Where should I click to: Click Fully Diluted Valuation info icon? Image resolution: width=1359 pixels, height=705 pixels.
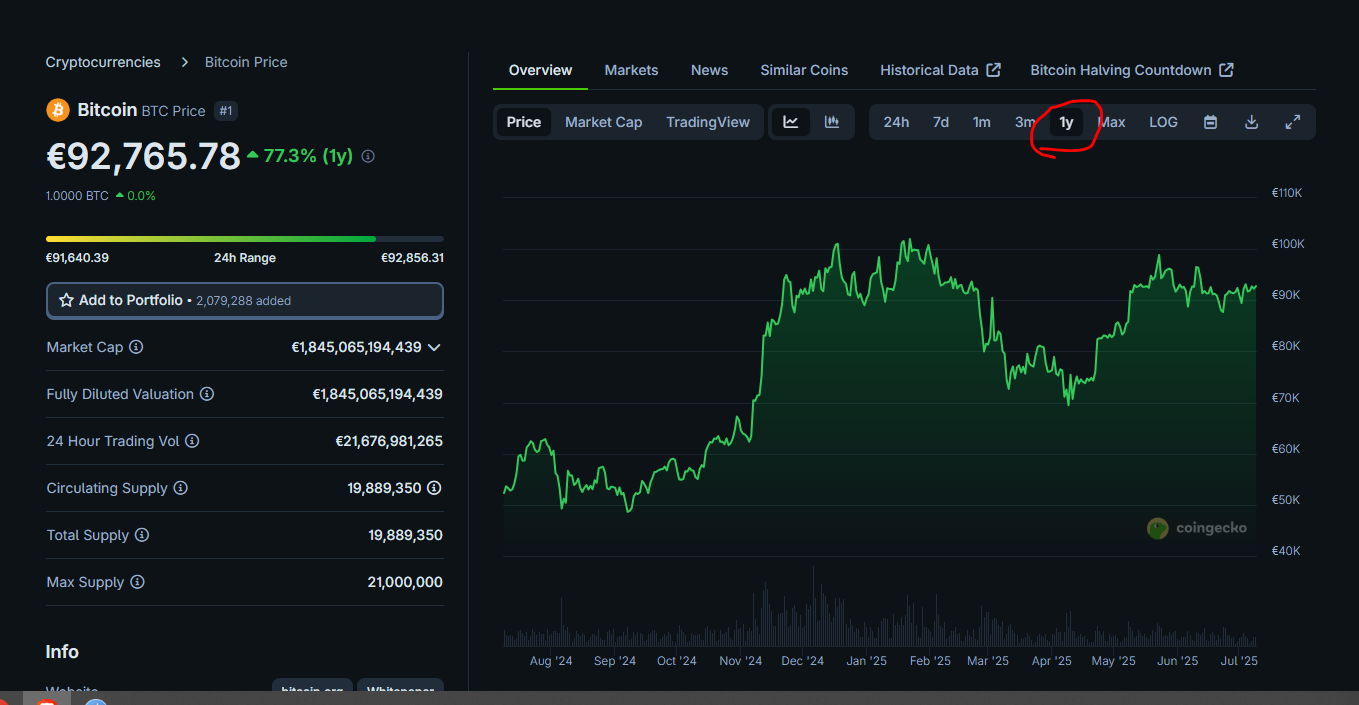point(207,394)
